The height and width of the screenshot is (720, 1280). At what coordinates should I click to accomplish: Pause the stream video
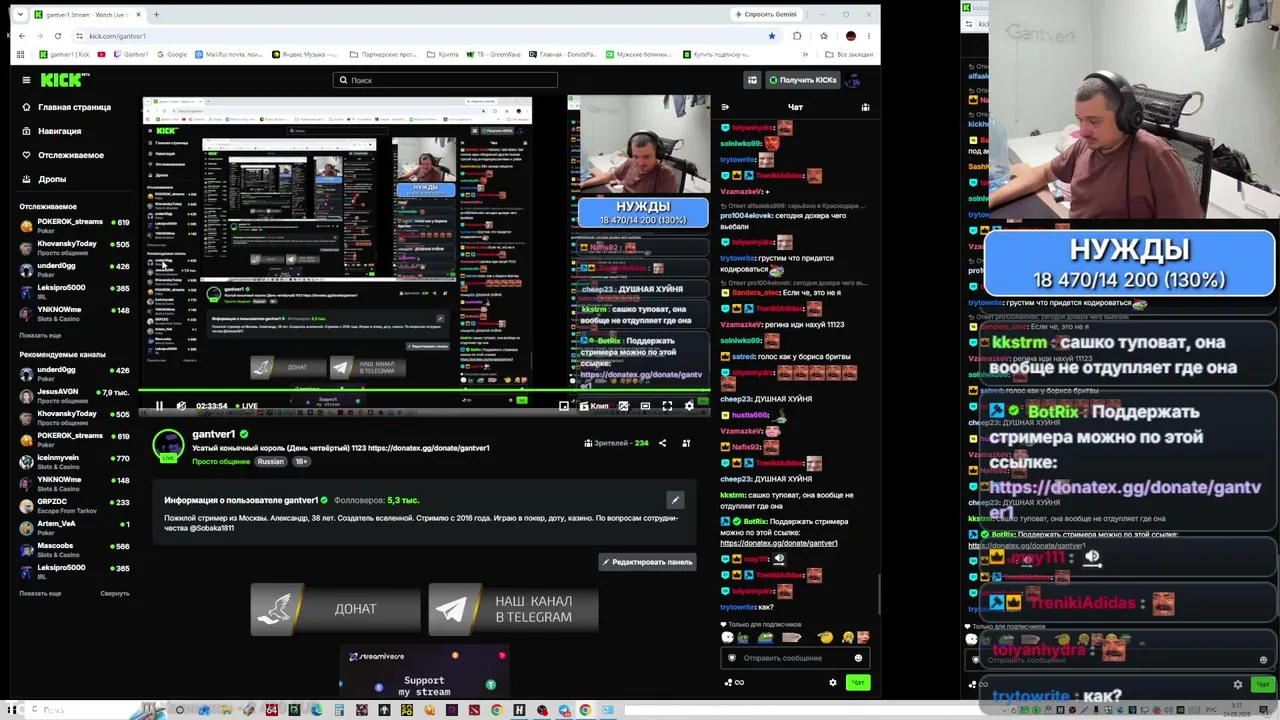point(159,406)
